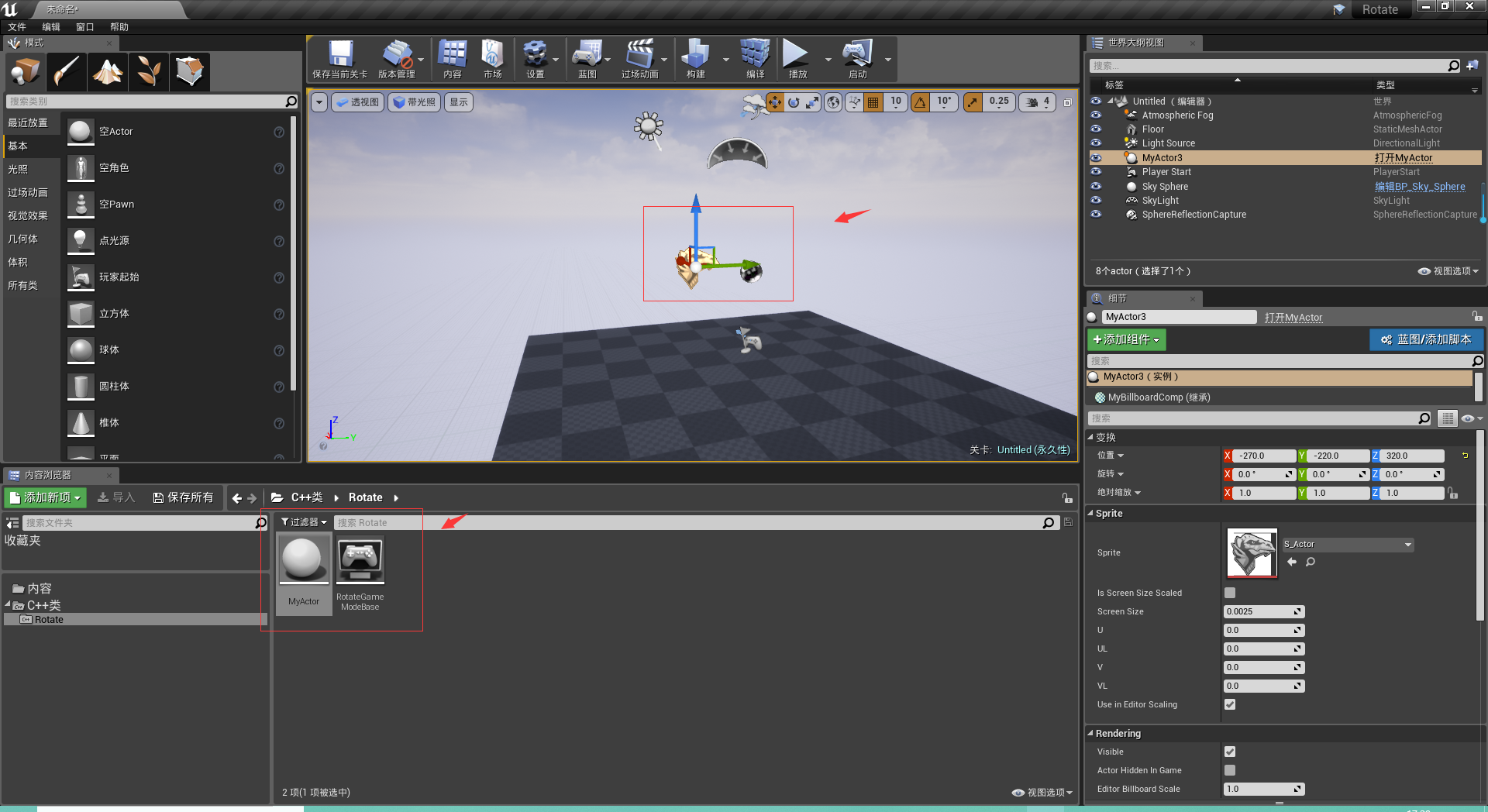1488x812 pixels.
Task: Select the viewport translate gizmo tool
Action: [x=775, y=102]
